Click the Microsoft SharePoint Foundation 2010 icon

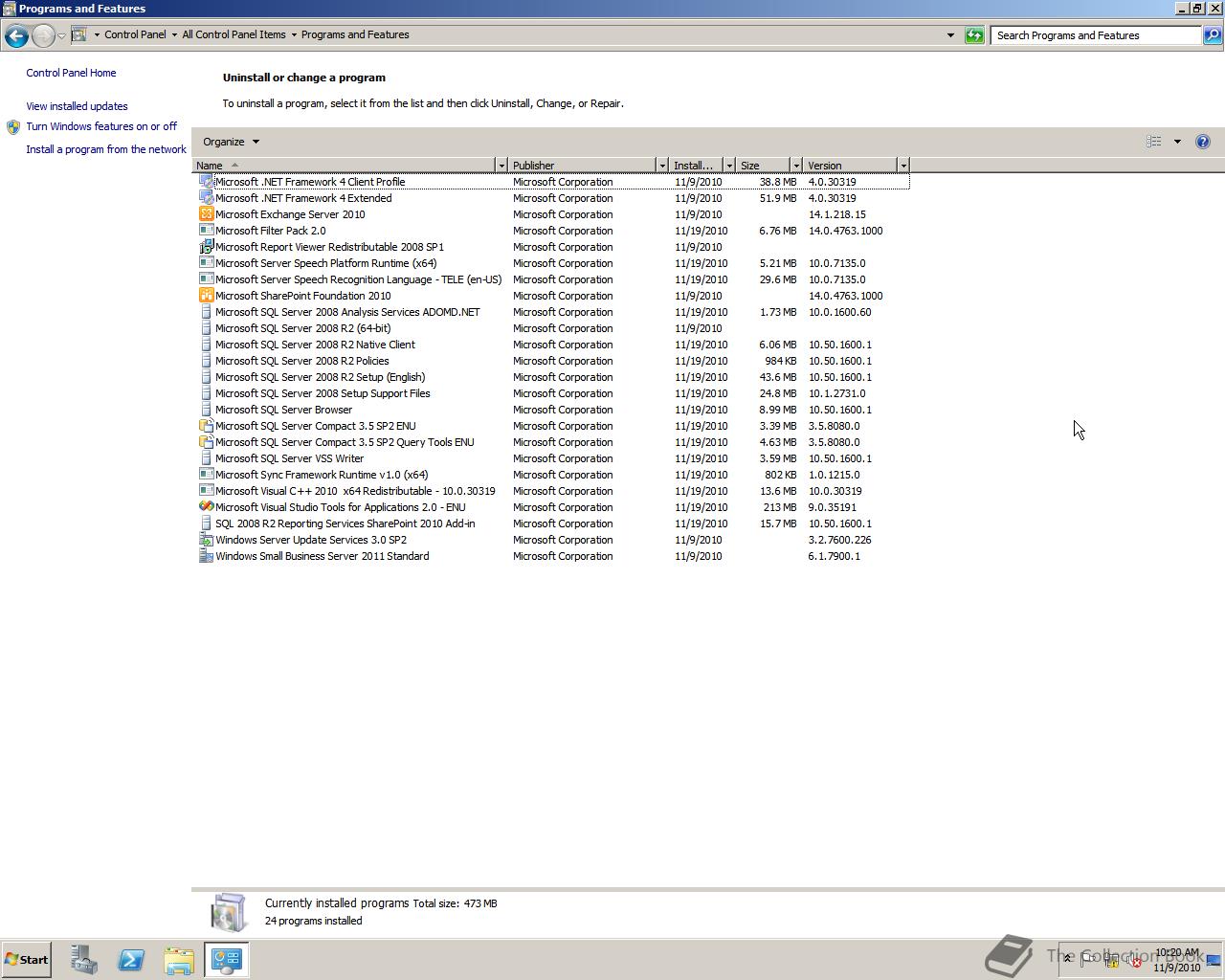pyautogui.click(x=206, y=296)
